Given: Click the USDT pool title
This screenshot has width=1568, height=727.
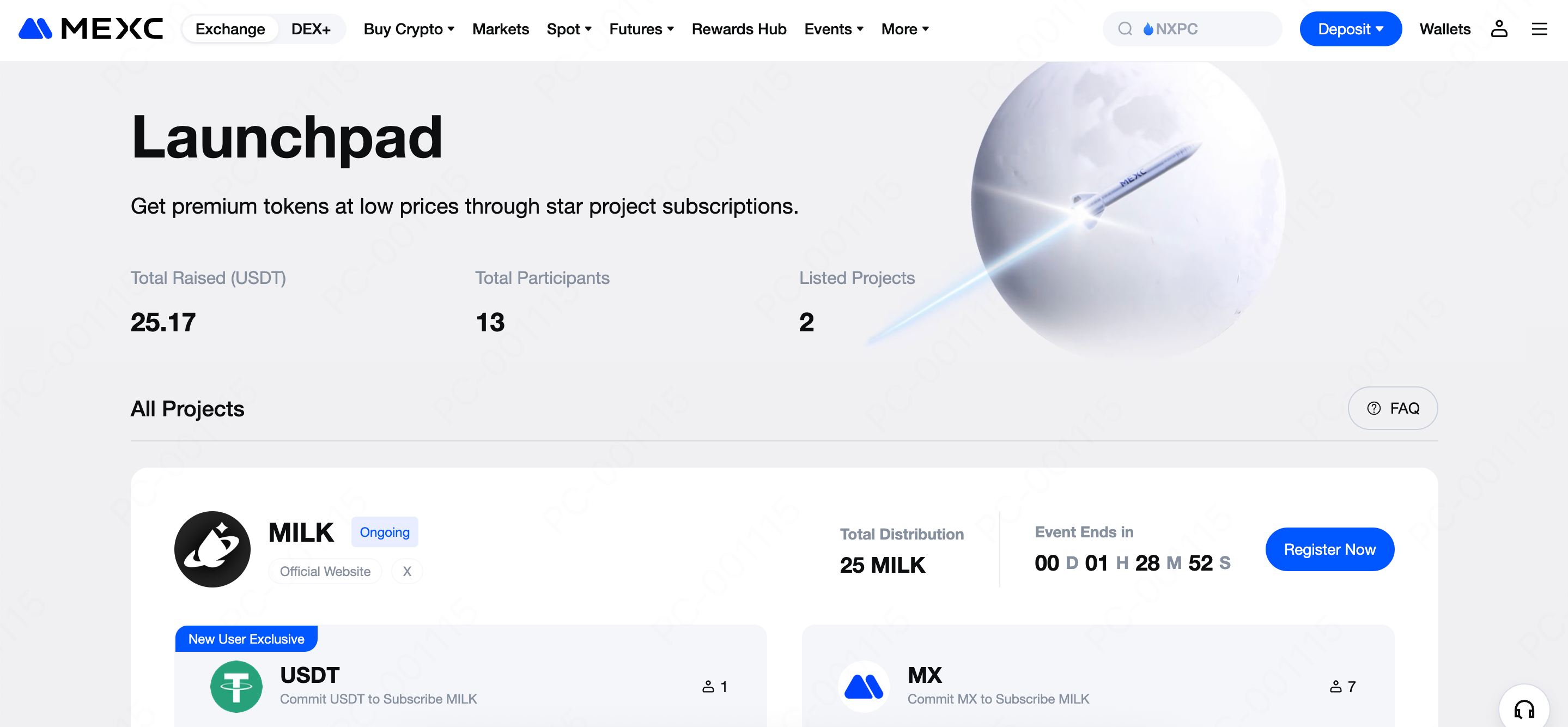Looking at the screenshot, I should (310, 675).
